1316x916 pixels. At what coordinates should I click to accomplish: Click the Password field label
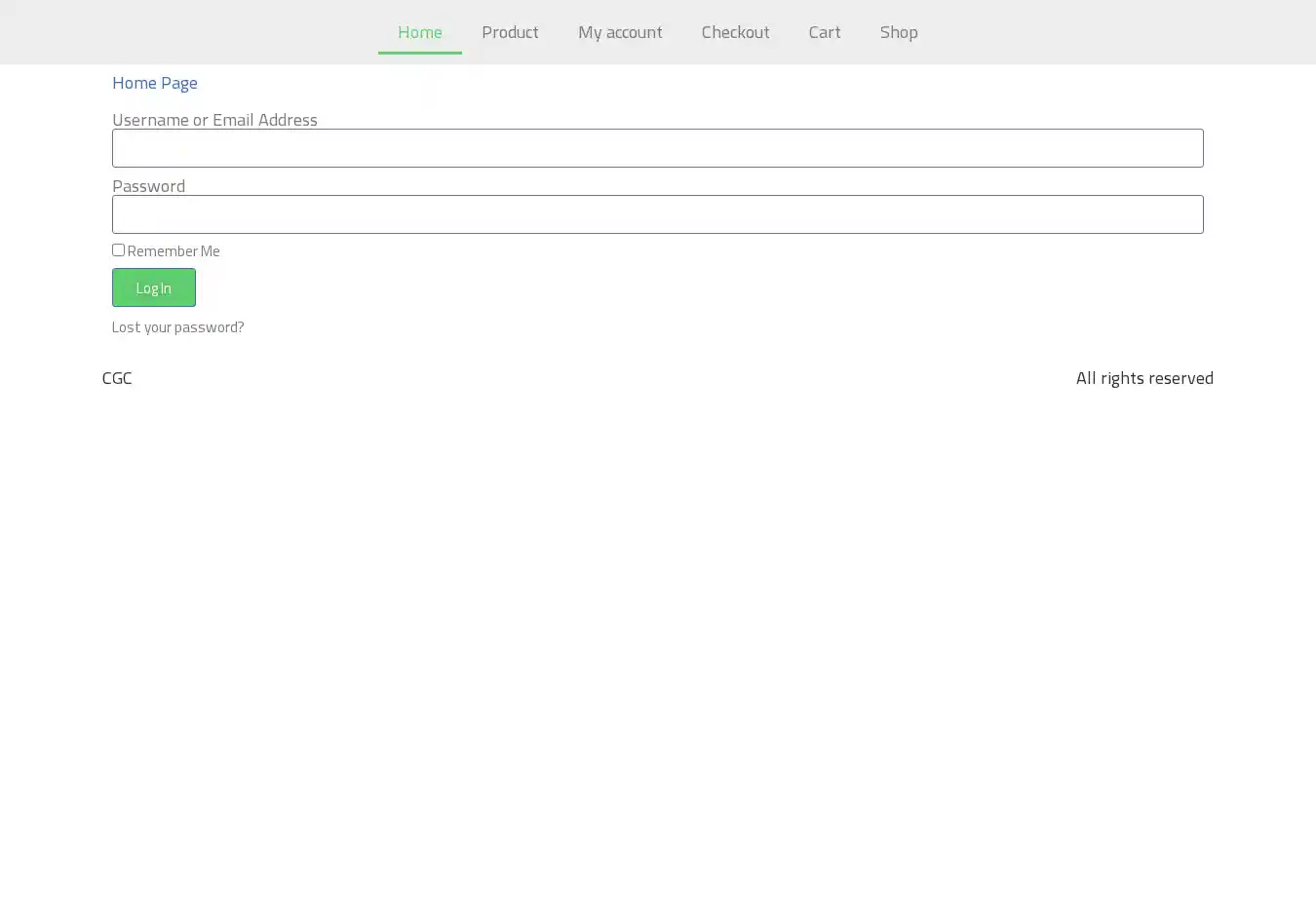point(148,186)
